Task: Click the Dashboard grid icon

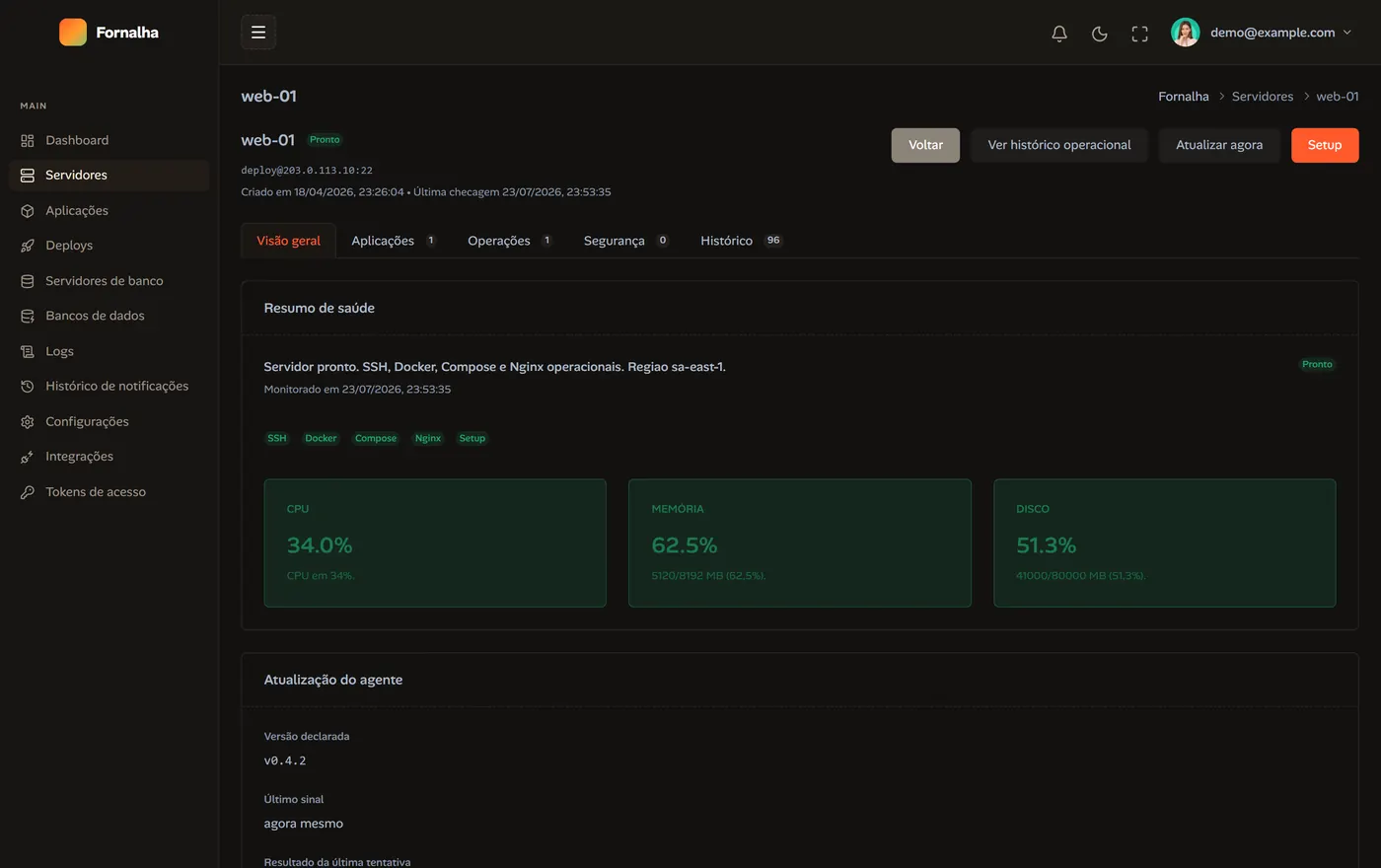Action: pyautogui.click(x=28, y=140)
